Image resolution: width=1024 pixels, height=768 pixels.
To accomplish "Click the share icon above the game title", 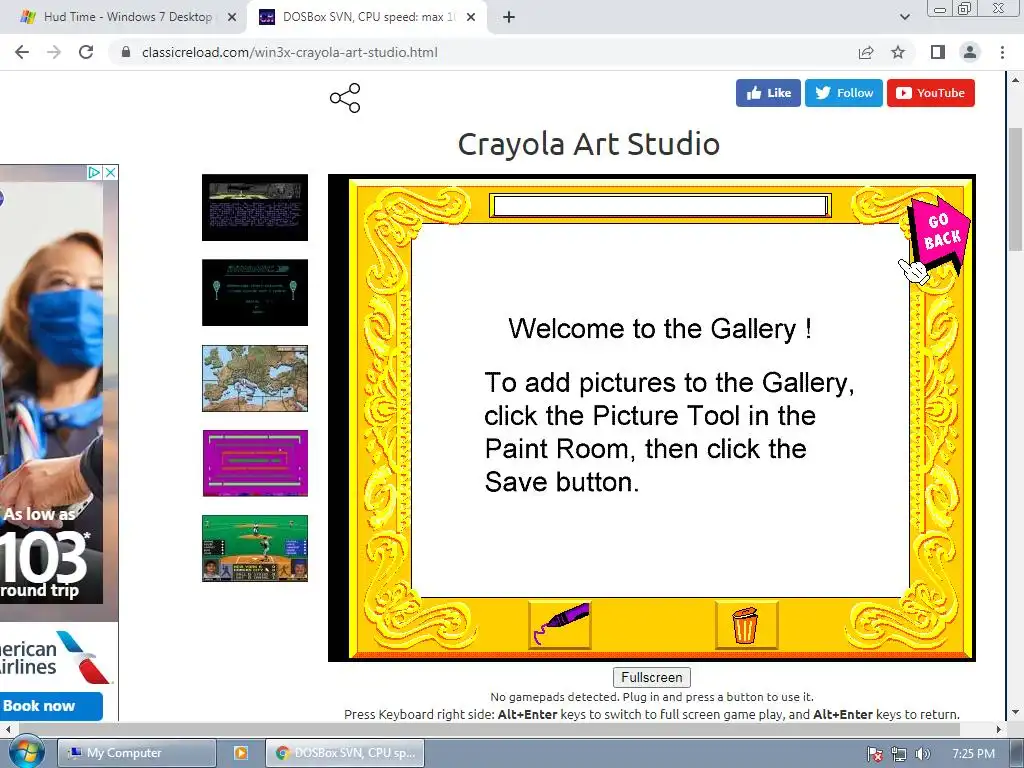I will (x=345, y=98).
